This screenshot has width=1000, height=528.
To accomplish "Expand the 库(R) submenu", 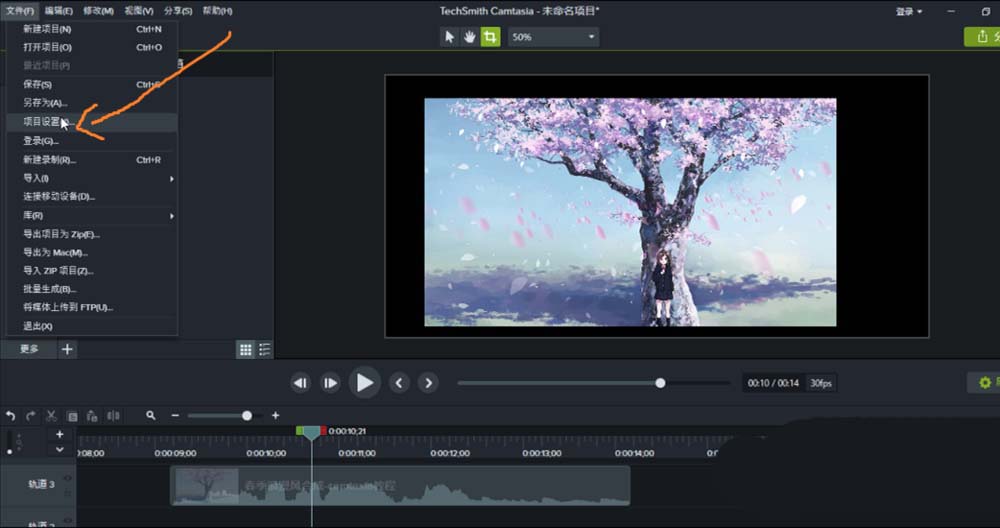I will point(92,216).
